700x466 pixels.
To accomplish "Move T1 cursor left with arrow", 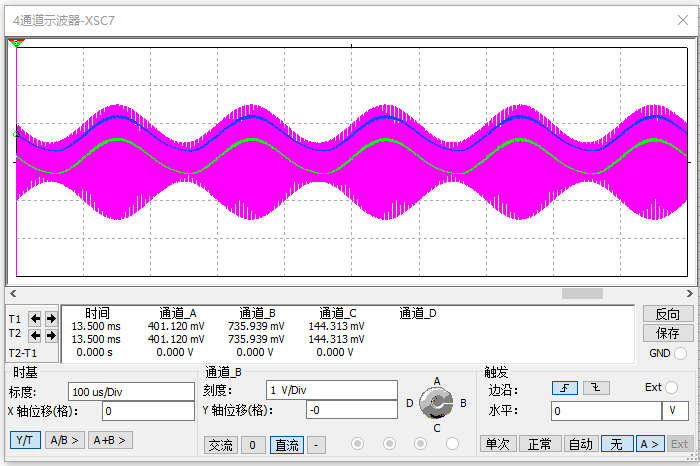I will pos(35,318).
